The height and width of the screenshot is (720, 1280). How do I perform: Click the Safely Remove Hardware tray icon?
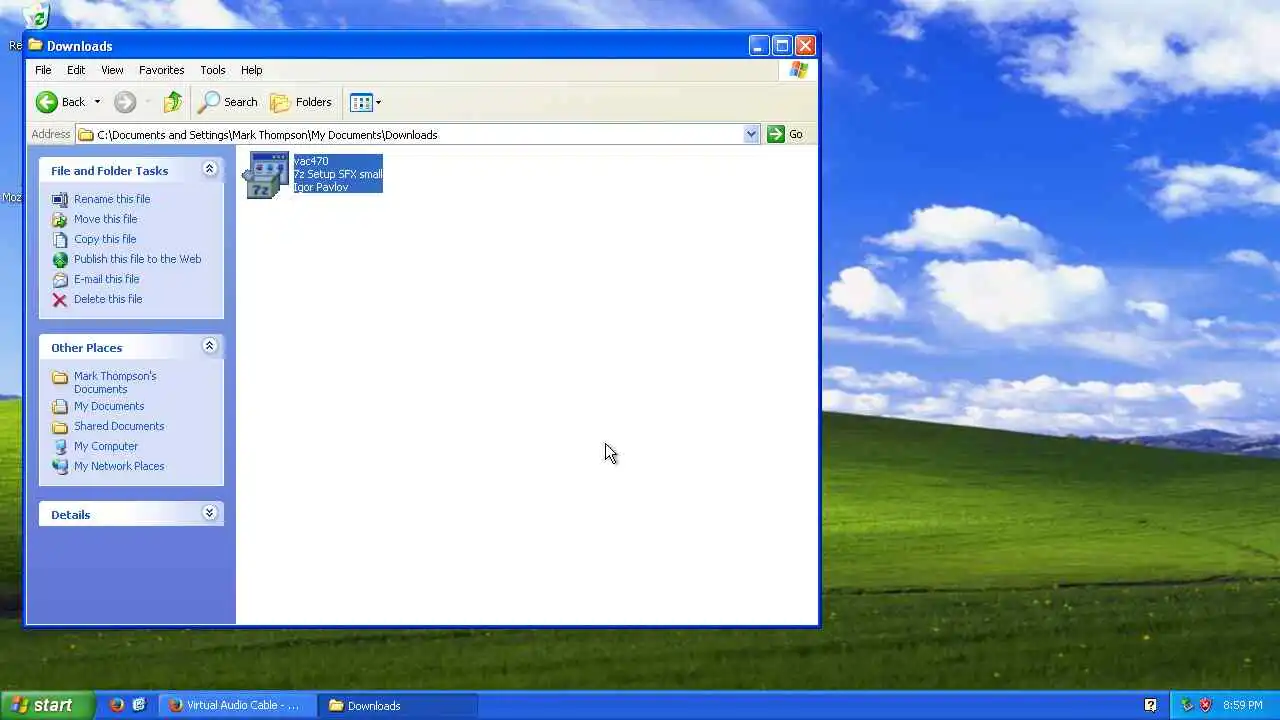[x=1187, y=705]
